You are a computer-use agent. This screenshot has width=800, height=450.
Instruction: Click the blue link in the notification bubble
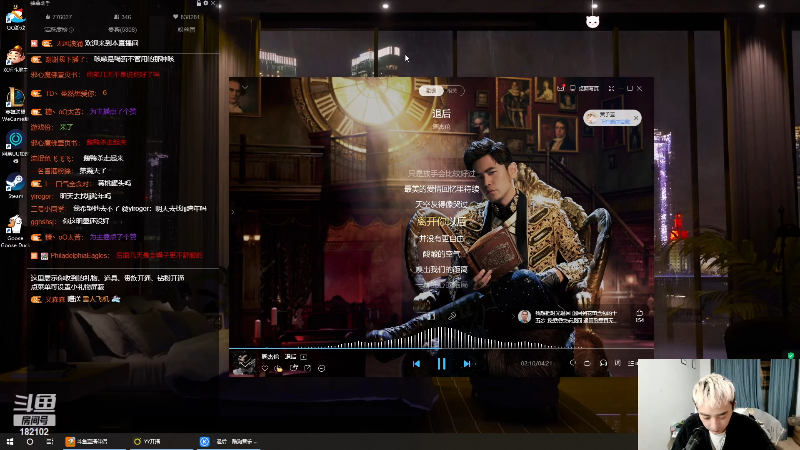point(615,122)
